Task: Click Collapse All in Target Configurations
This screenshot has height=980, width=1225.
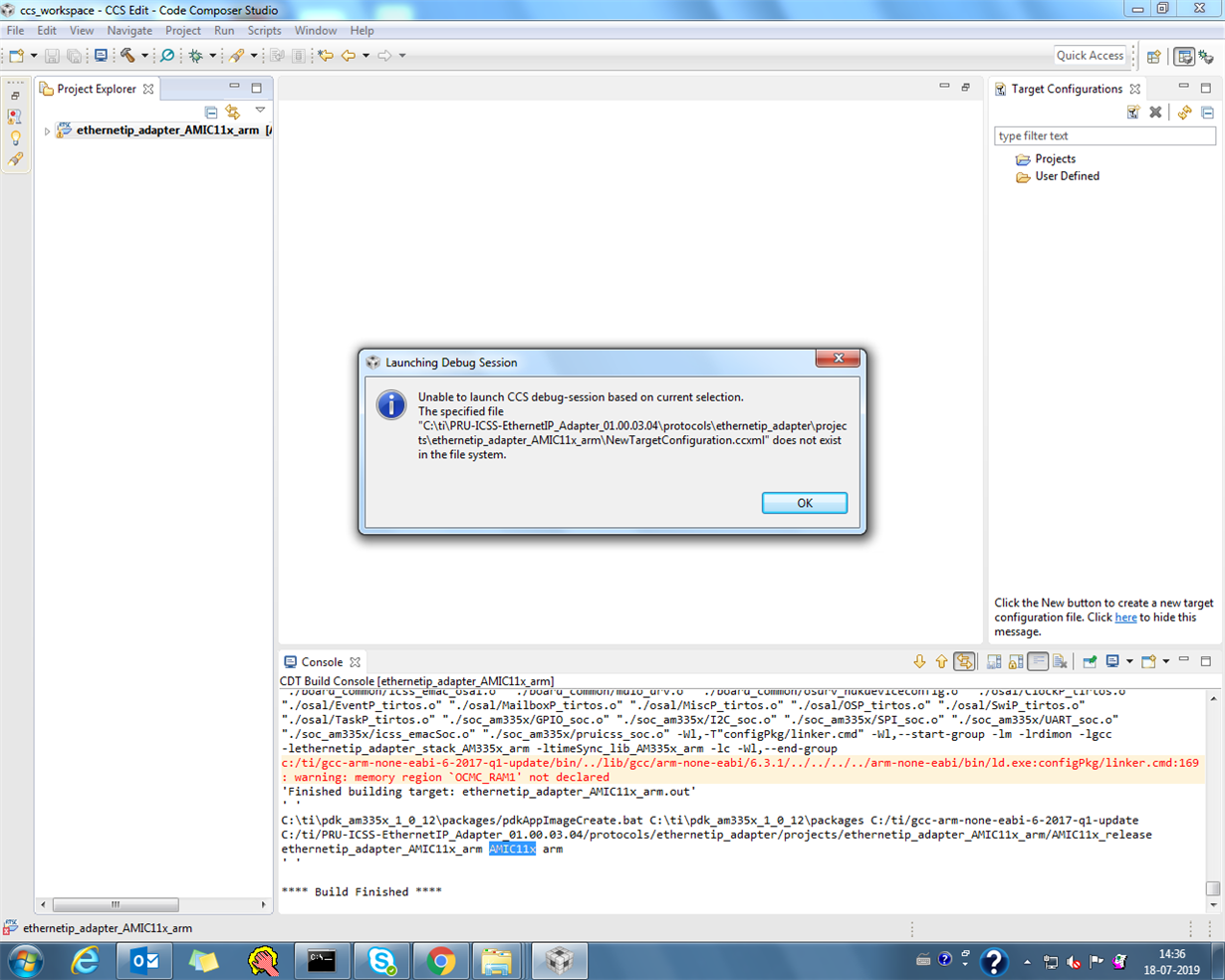Action: click(1207, 113)
